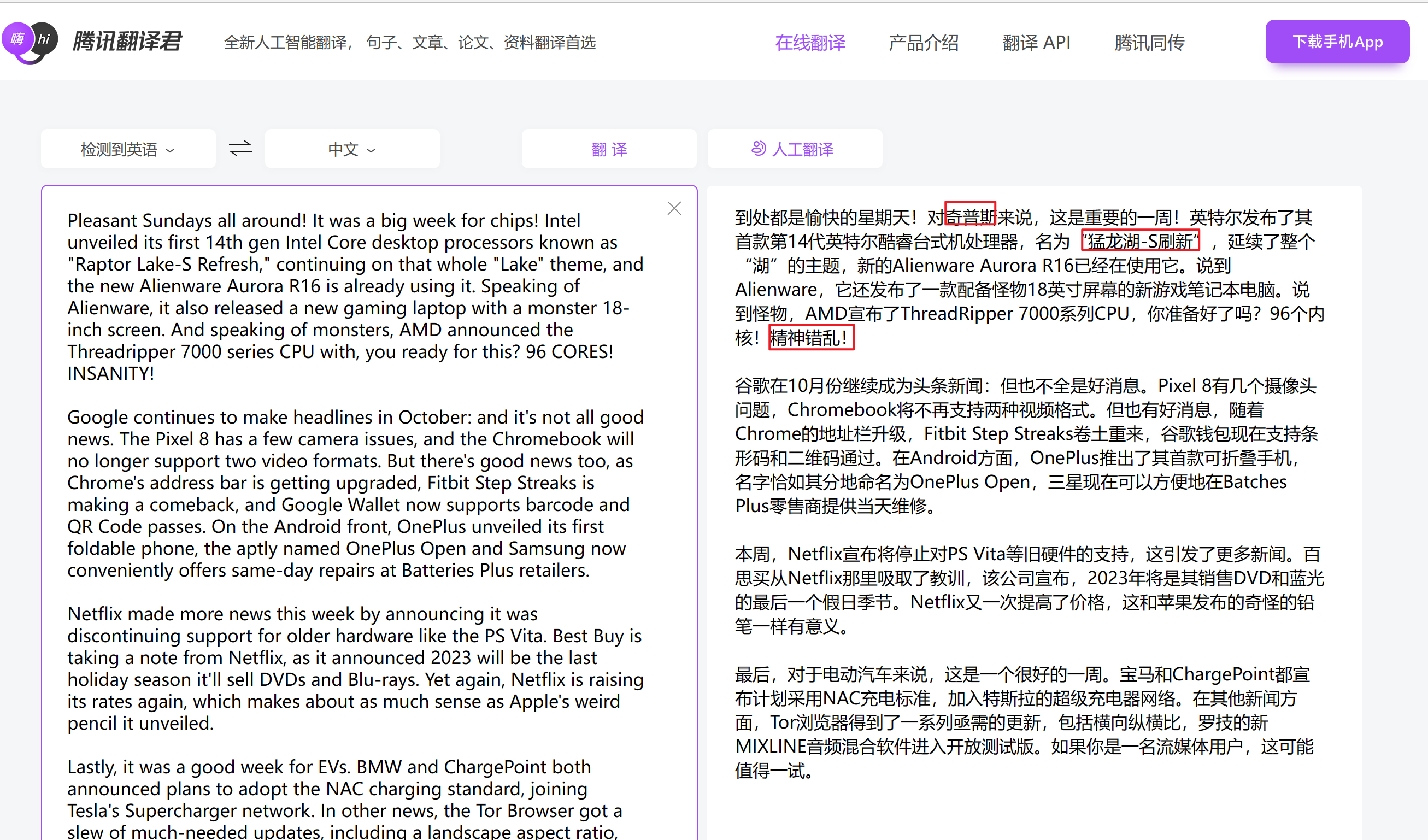Open the detected English language dropdown
1428x840 pixels.
pos(128,149)
